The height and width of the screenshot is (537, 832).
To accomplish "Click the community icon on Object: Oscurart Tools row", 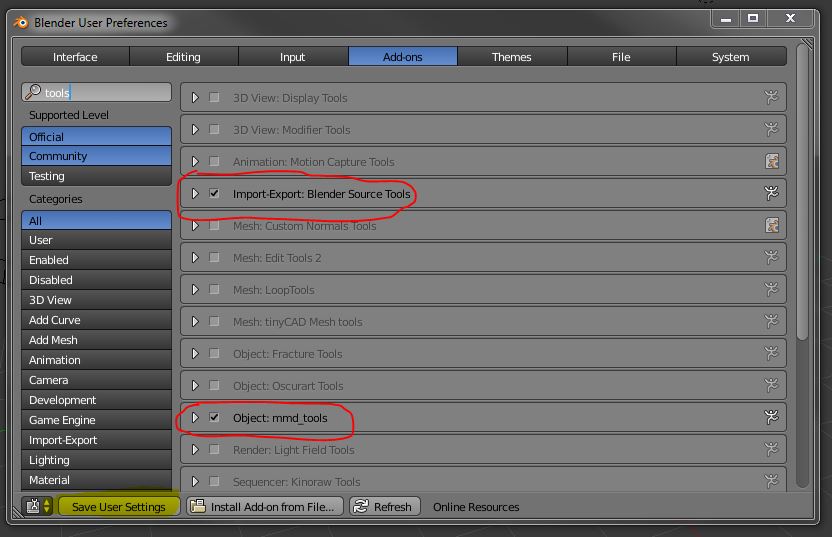I will [x=772, y=385].
